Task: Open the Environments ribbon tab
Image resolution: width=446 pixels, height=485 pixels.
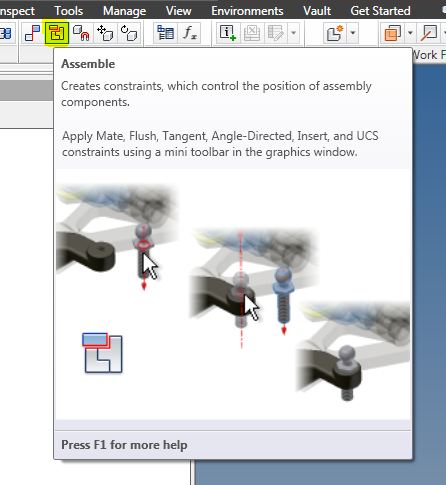Action: pyautogui.click(x=247, y=11)
